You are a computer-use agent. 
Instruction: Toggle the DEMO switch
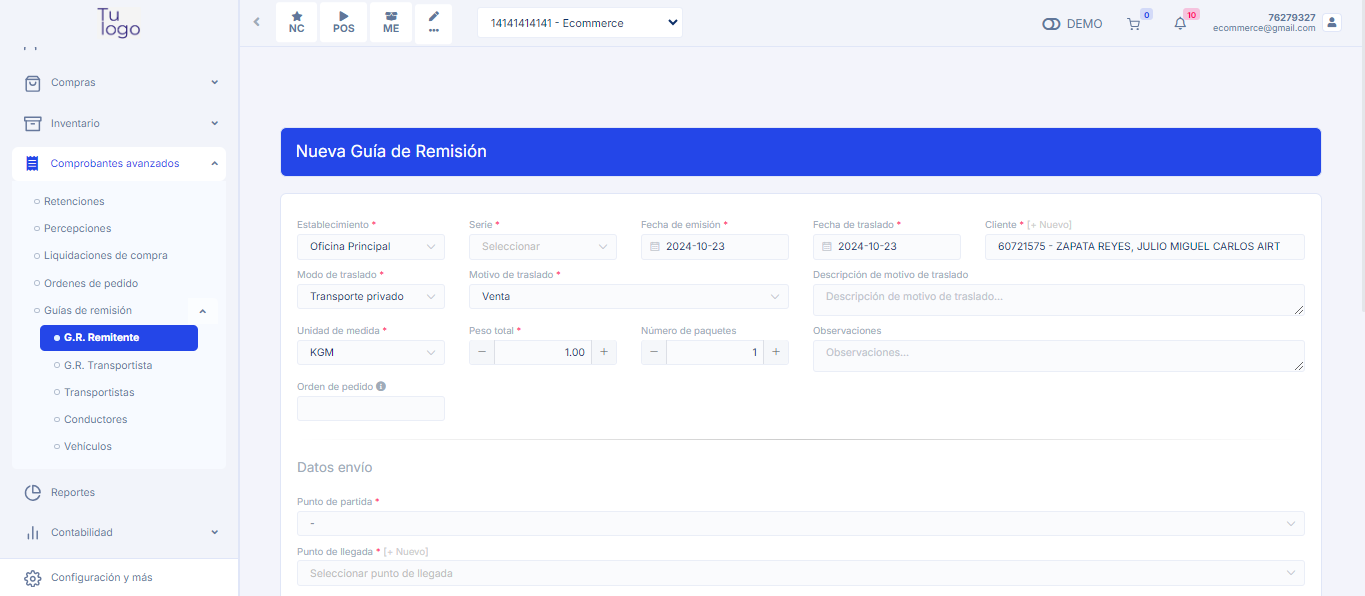(1051, 24)
